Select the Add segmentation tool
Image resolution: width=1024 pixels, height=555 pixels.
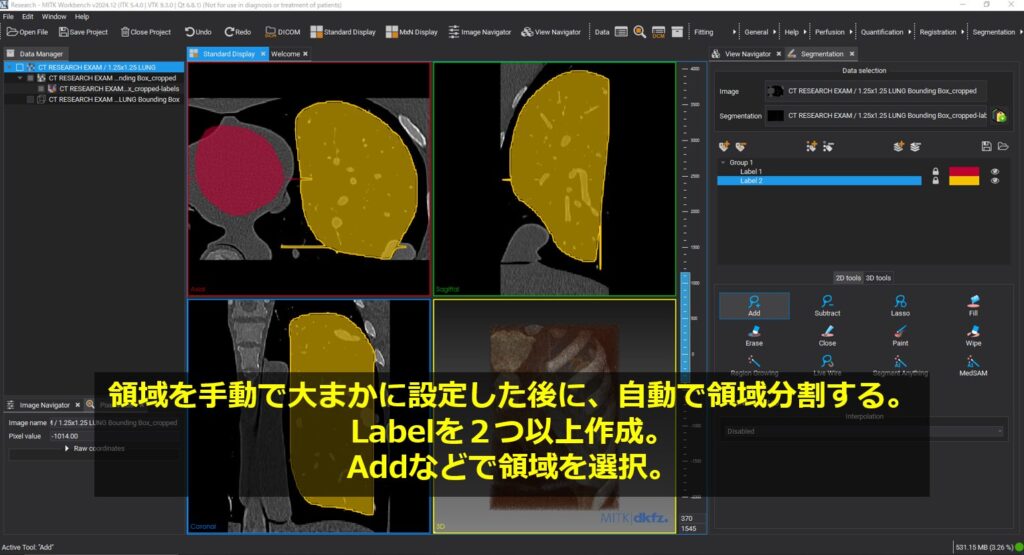point(754,306)
